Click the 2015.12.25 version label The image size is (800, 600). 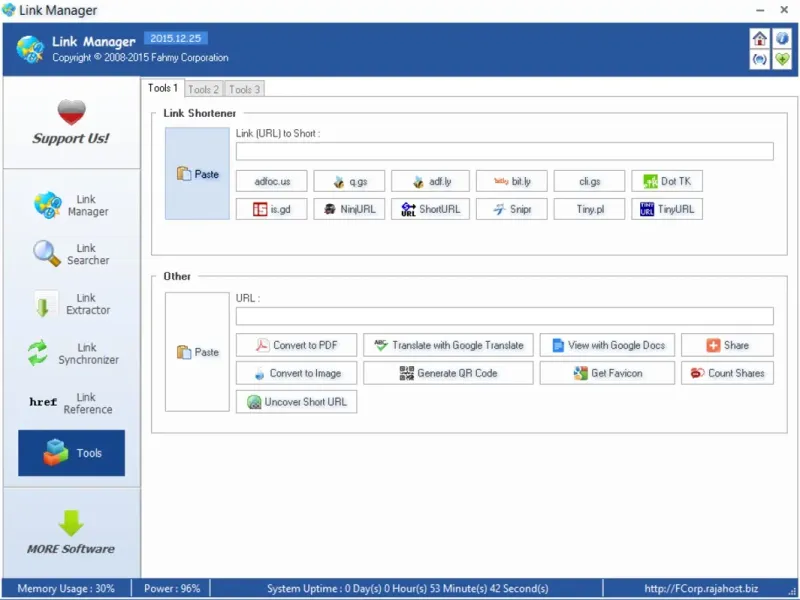176,38
